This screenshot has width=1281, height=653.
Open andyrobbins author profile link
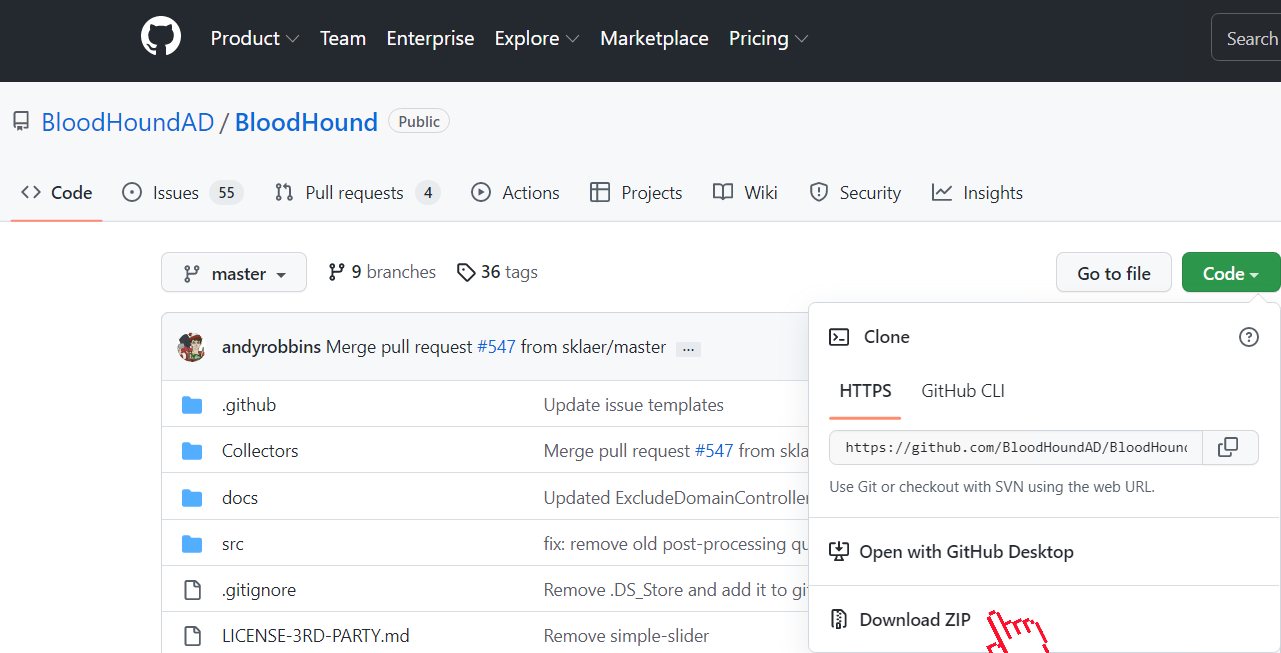[x=271, y=347]
